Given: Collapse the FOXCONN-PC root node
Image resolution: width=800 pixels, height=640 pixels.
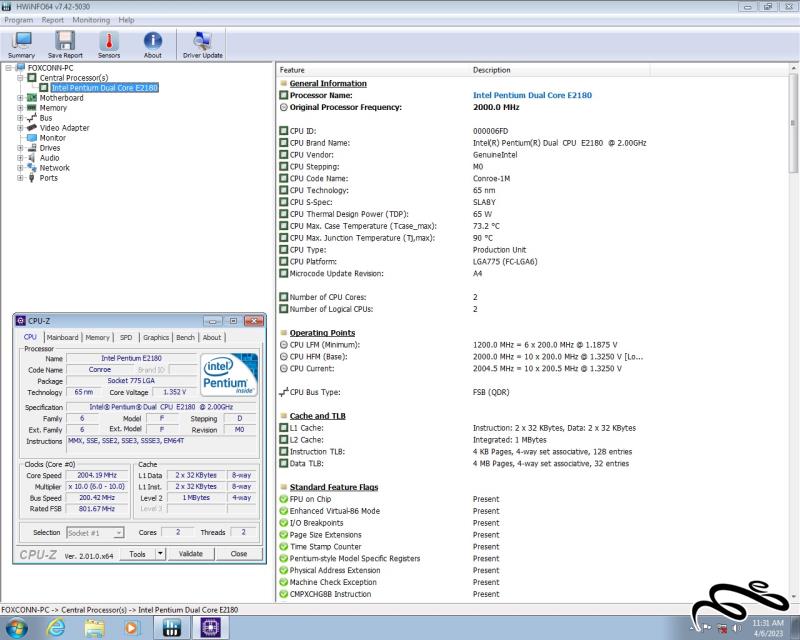Looking at the screenshot, I should pyautogui.click(x=8, y=68).
